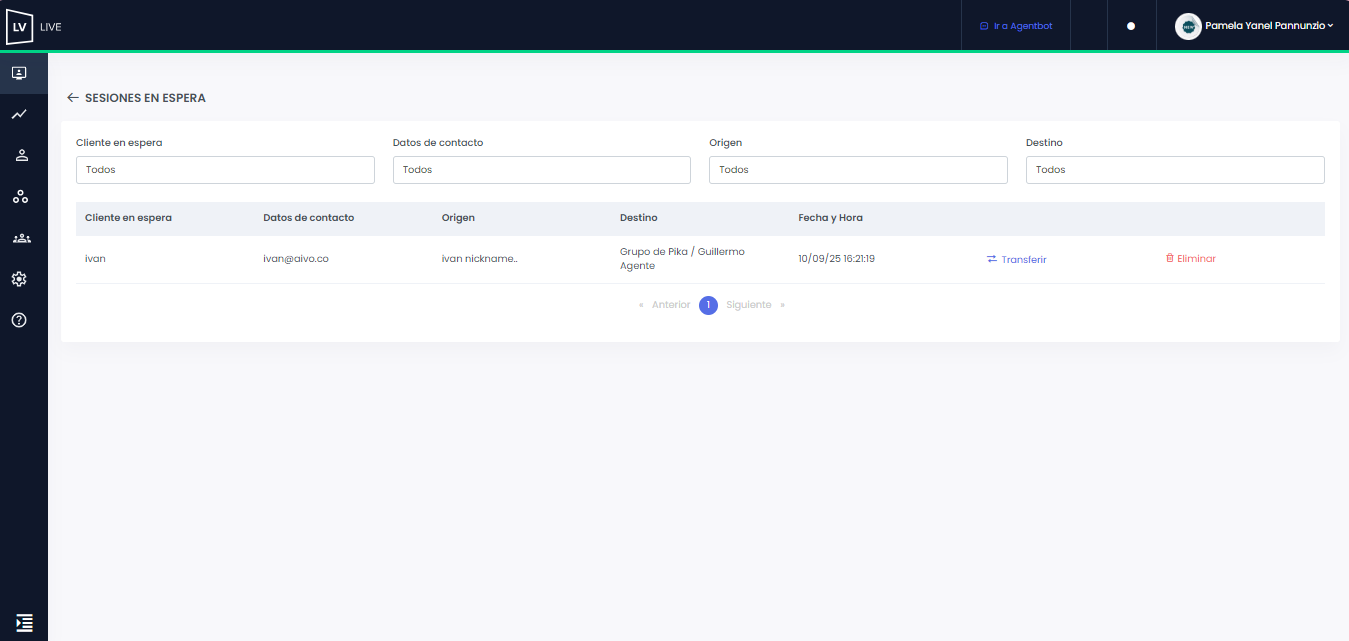Click Eliminar to delete ivan's session

click(1191, 258)
